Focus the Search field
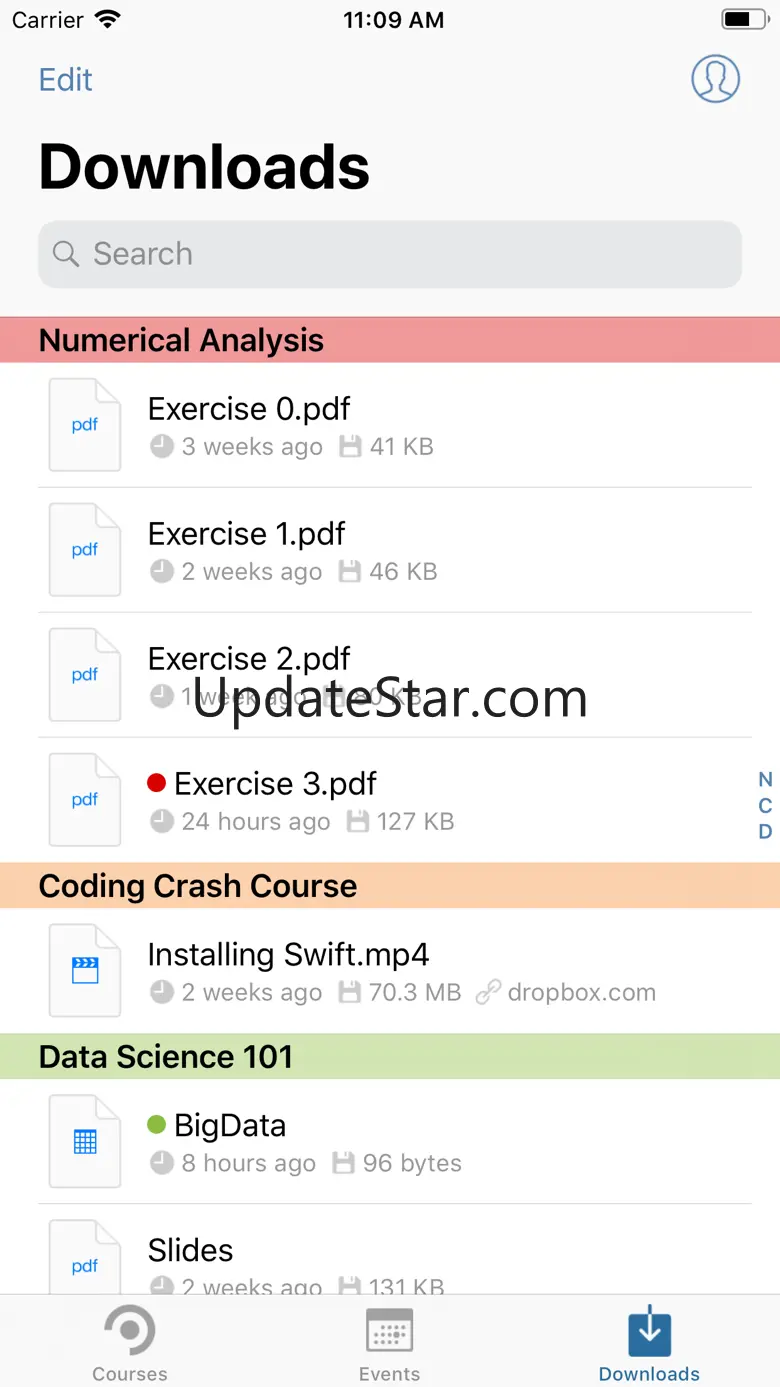 tap(390, 254)
